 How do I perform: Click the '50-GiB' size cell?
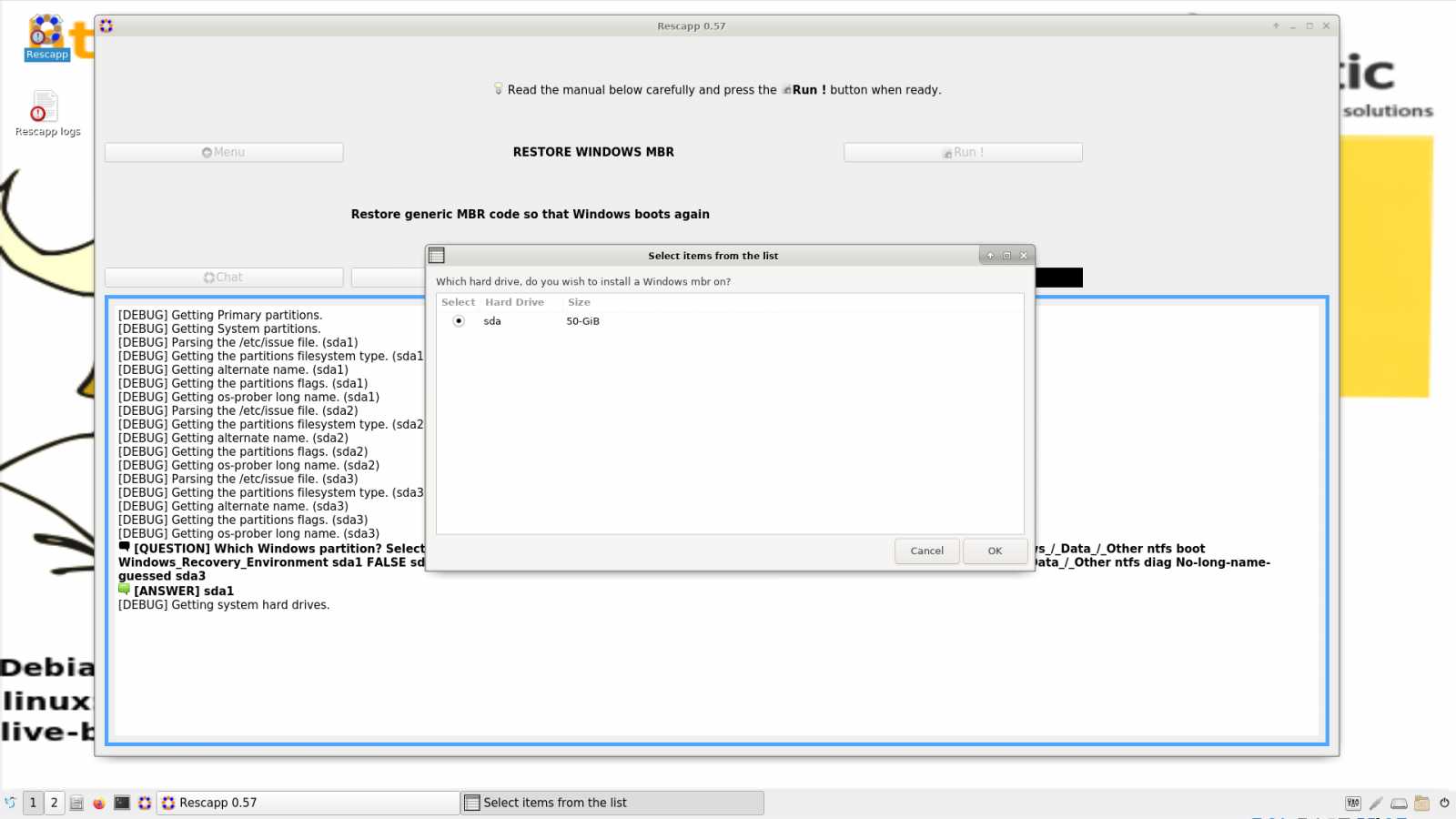(x=582, y=321)
